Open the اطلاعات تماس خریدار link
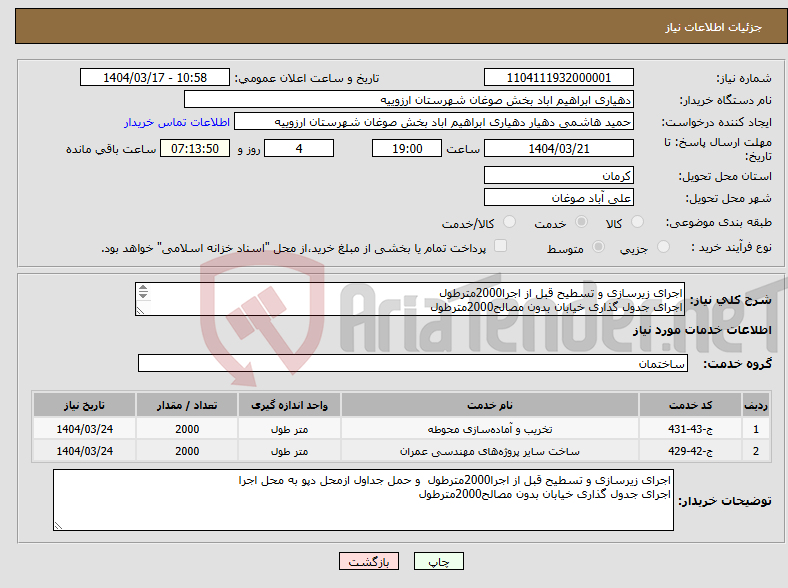The image size is (788, 588). tap(177, 122)
